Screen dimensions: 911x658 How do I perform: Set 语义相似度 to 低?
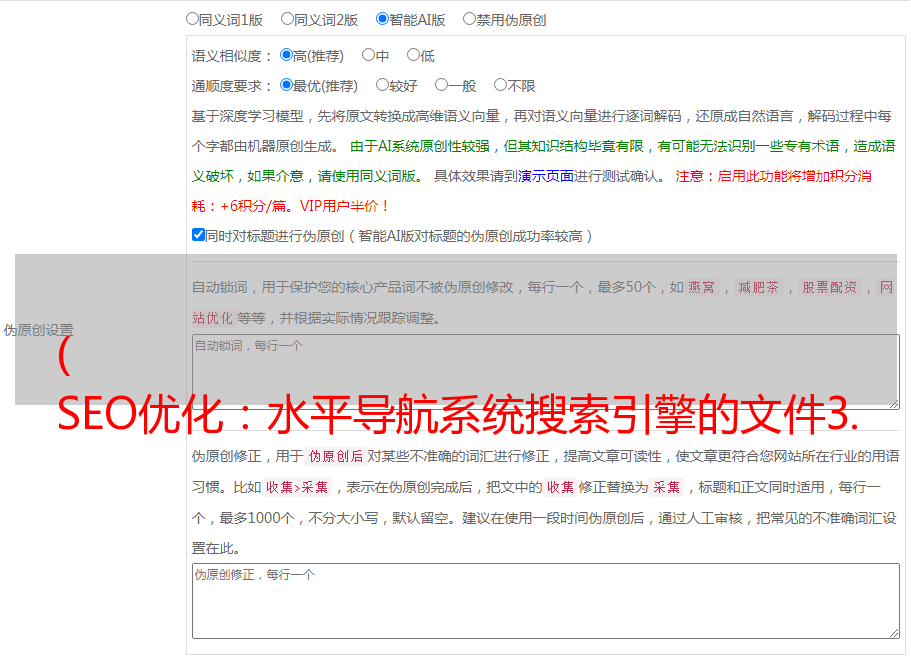click(413, 55)
